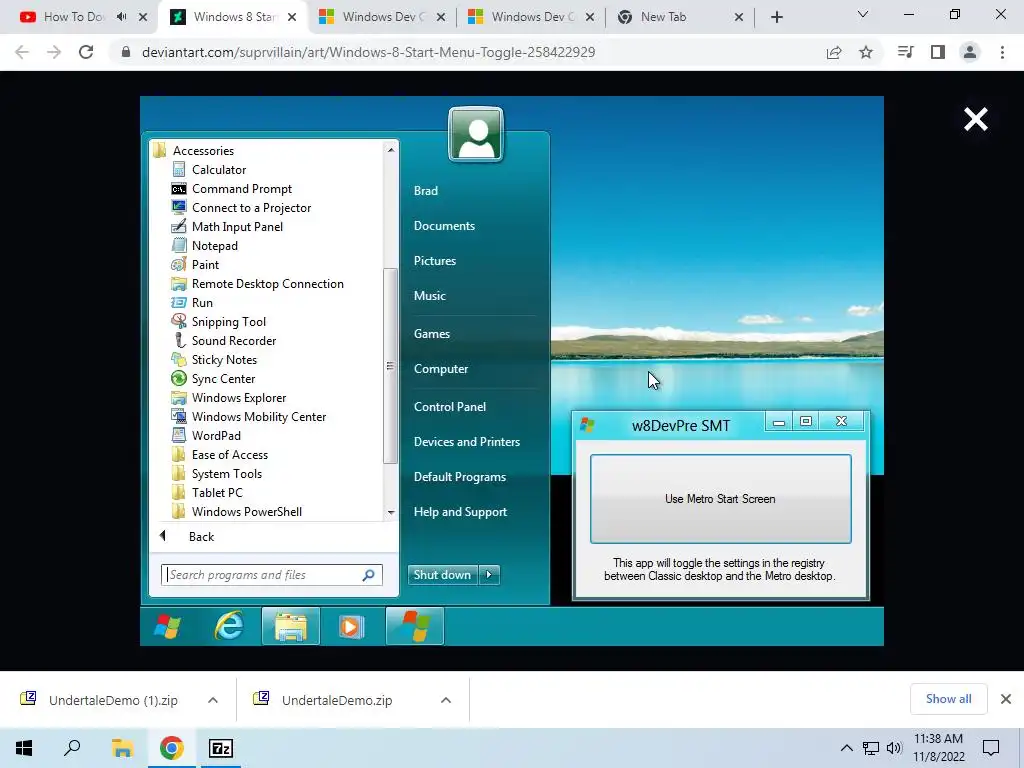Click Control Panel in the Start menu image
Screen dimensions: 1024x768
450,407
